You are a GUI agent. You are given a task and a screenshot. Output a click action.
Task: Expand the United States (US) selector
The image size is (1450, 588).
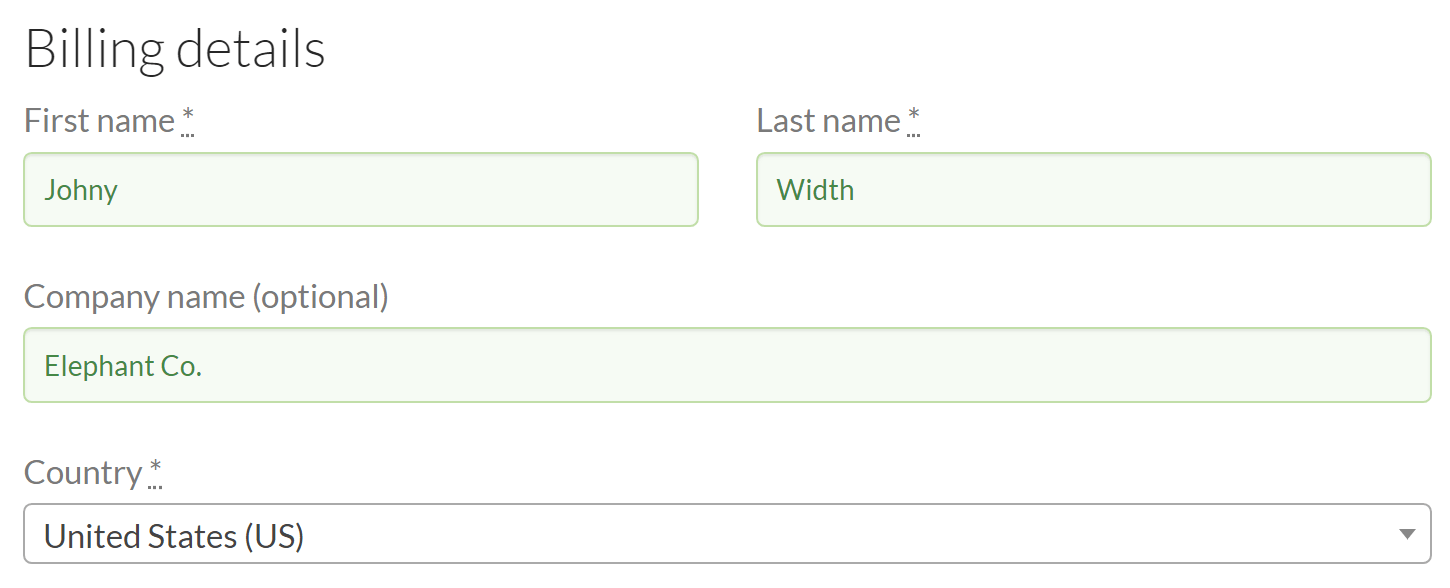(x=726, y=535)
